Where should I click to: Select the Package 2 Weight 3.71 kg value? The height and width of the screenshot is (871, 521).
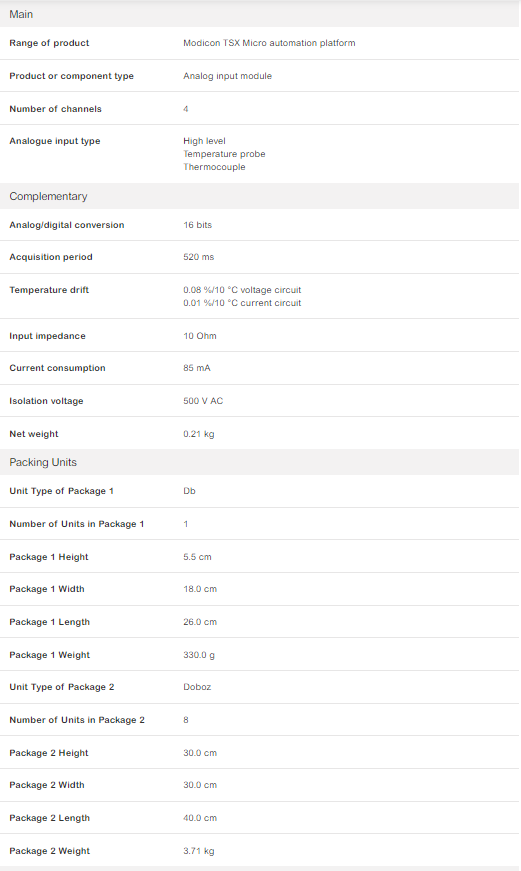tap(199, 851)
